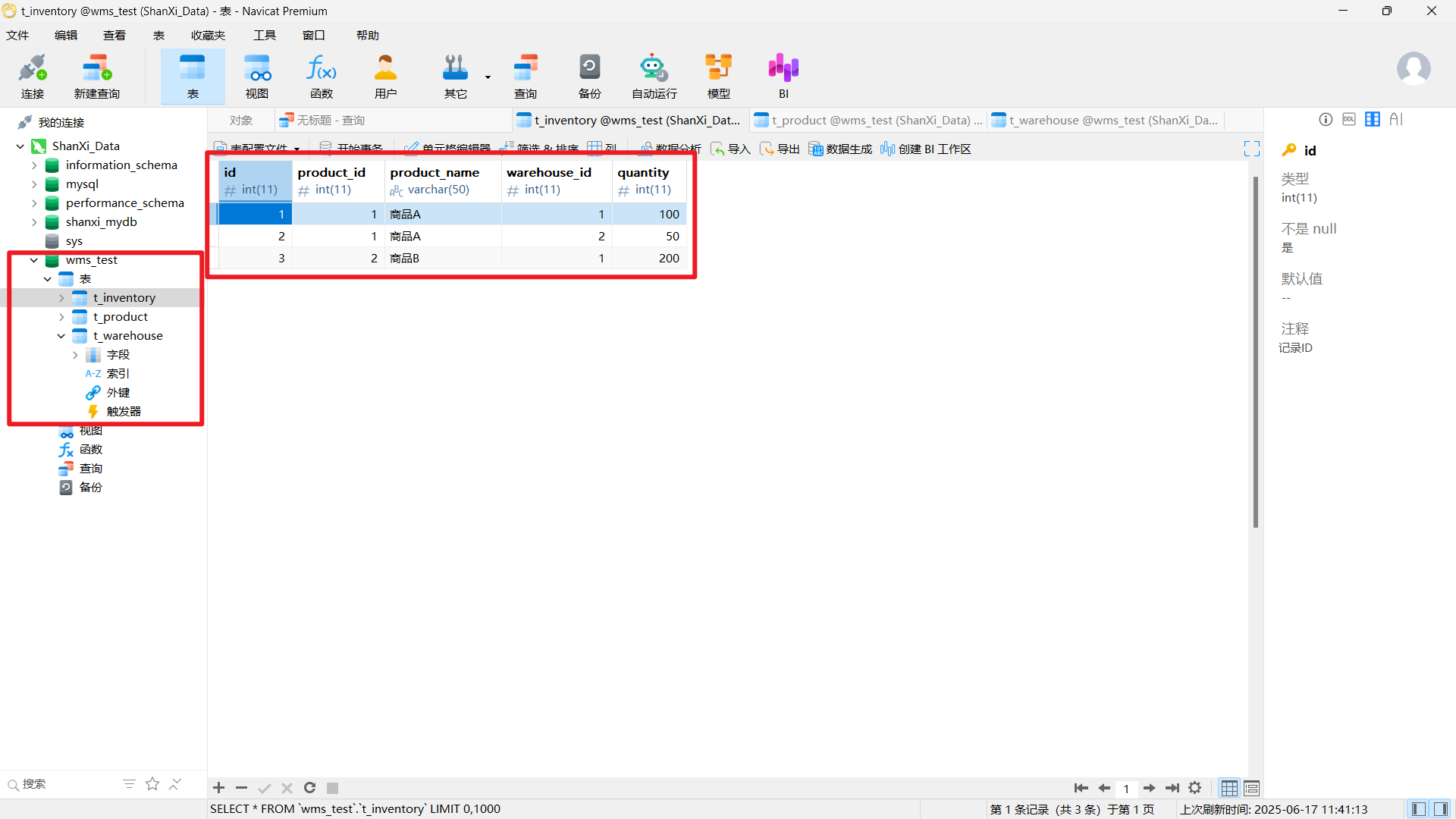1456x819 pixels.
Task: Switch to form view at bottom right
Action: click(x=1251, y=788)
